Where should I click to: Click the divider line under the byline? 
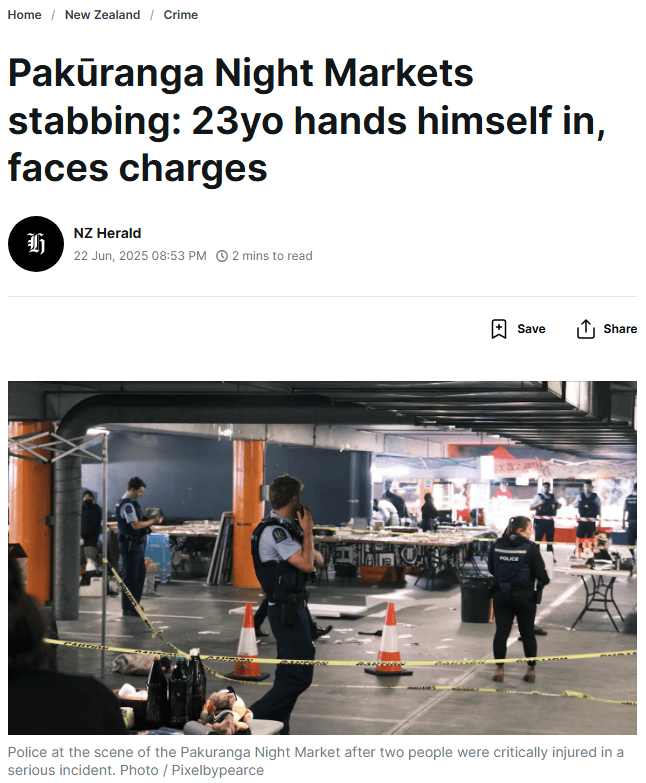pyautogui.click(x=323, y=297)
